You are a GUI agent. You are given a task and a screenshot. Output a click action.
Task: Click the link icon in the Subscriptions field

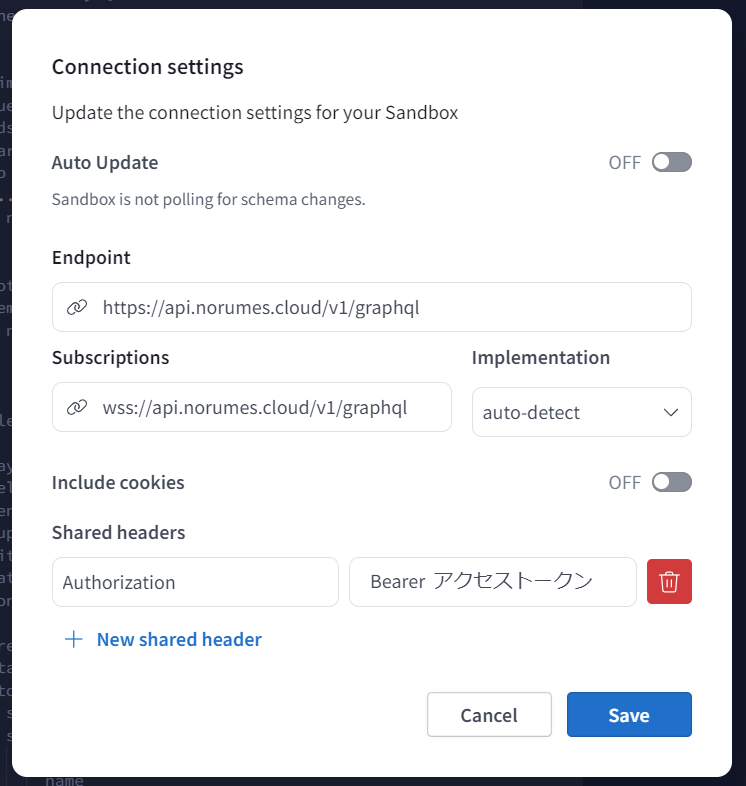coord(77,407)
